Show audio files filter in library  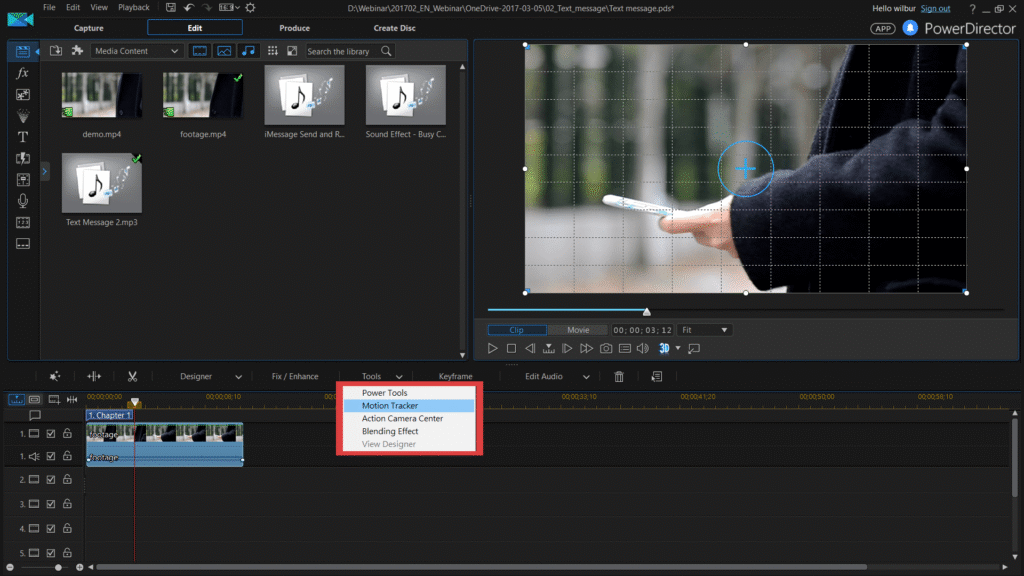(x=248, y=51)
